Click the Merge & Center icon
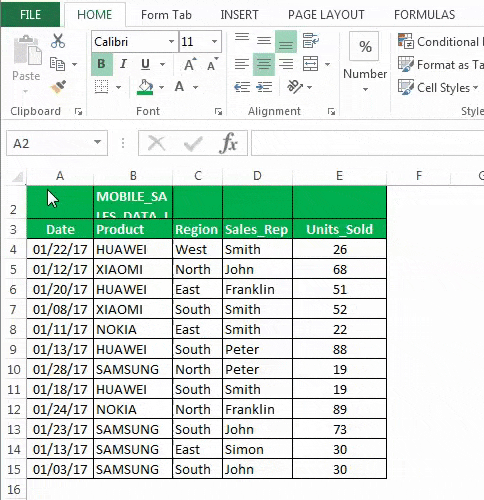 click(310, 64)
